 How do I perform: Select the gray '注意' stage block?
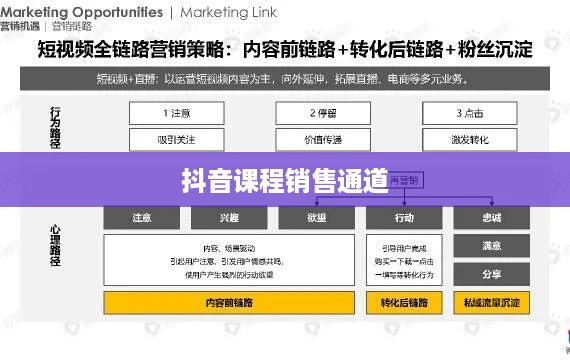pos(142,217)
